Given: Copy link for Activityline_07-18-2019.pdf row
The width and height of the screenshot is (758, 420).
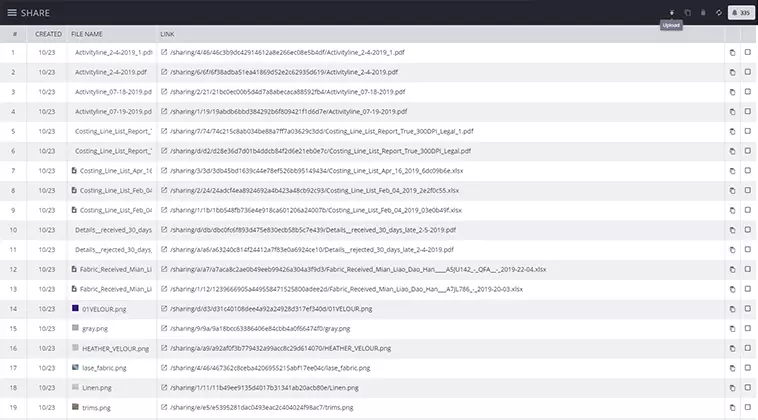Looking at the screenshot, I should click(x=732, y=92).
